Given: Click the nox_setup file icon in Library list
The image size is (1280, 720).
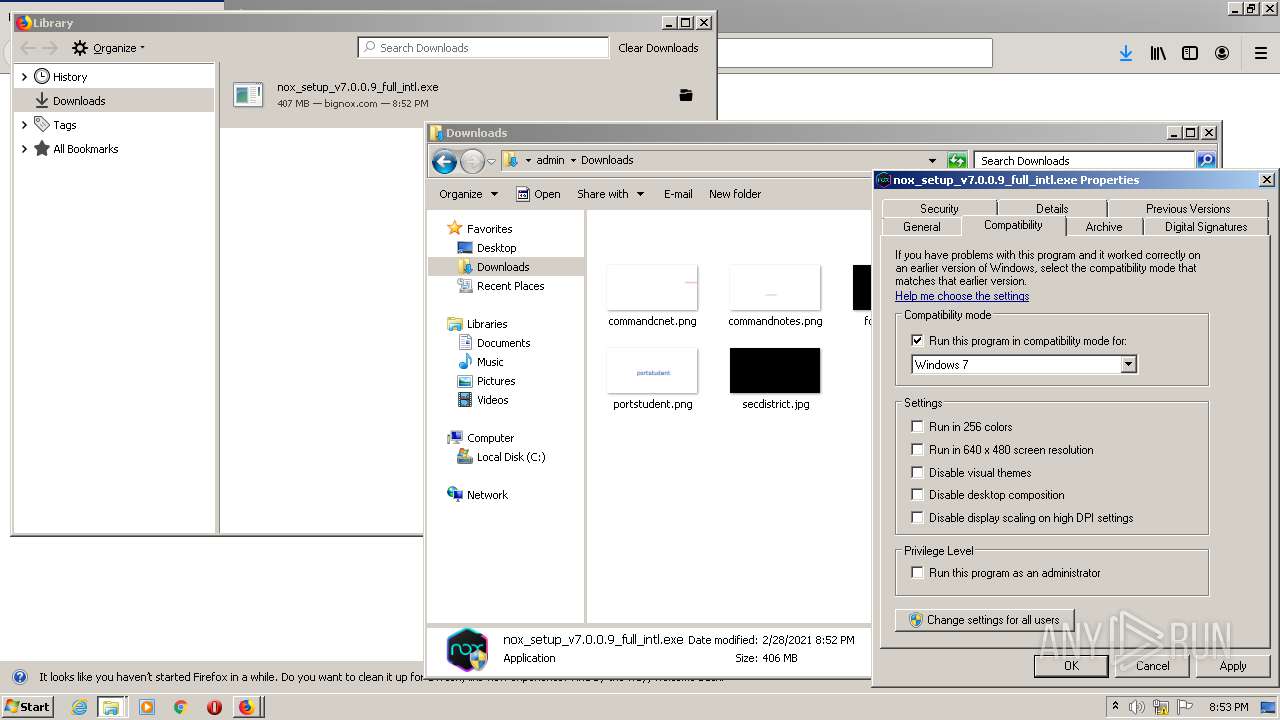Looking at the screenshot, I should tap(248, 95).
